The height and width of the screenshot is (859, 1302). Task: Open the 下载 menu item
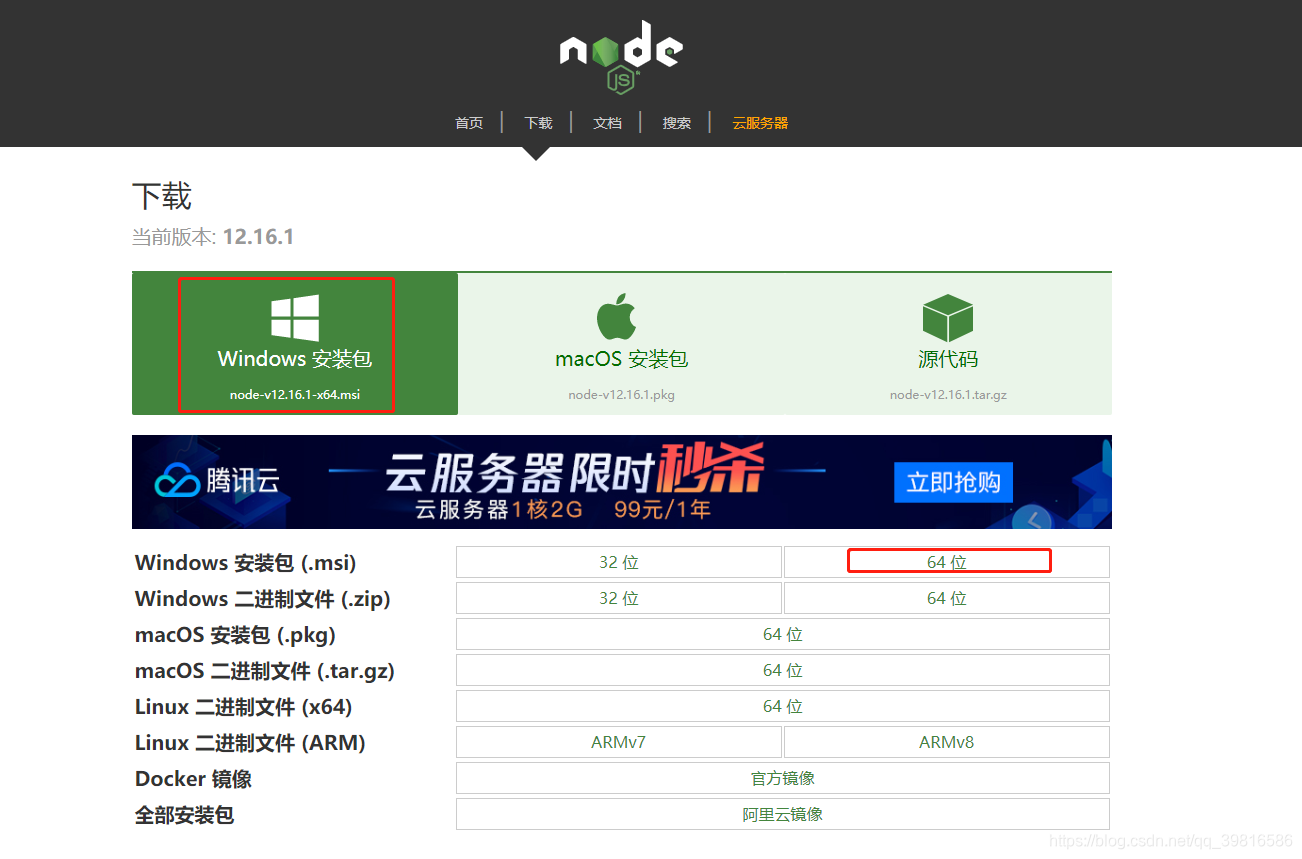[x=538, y=123]
